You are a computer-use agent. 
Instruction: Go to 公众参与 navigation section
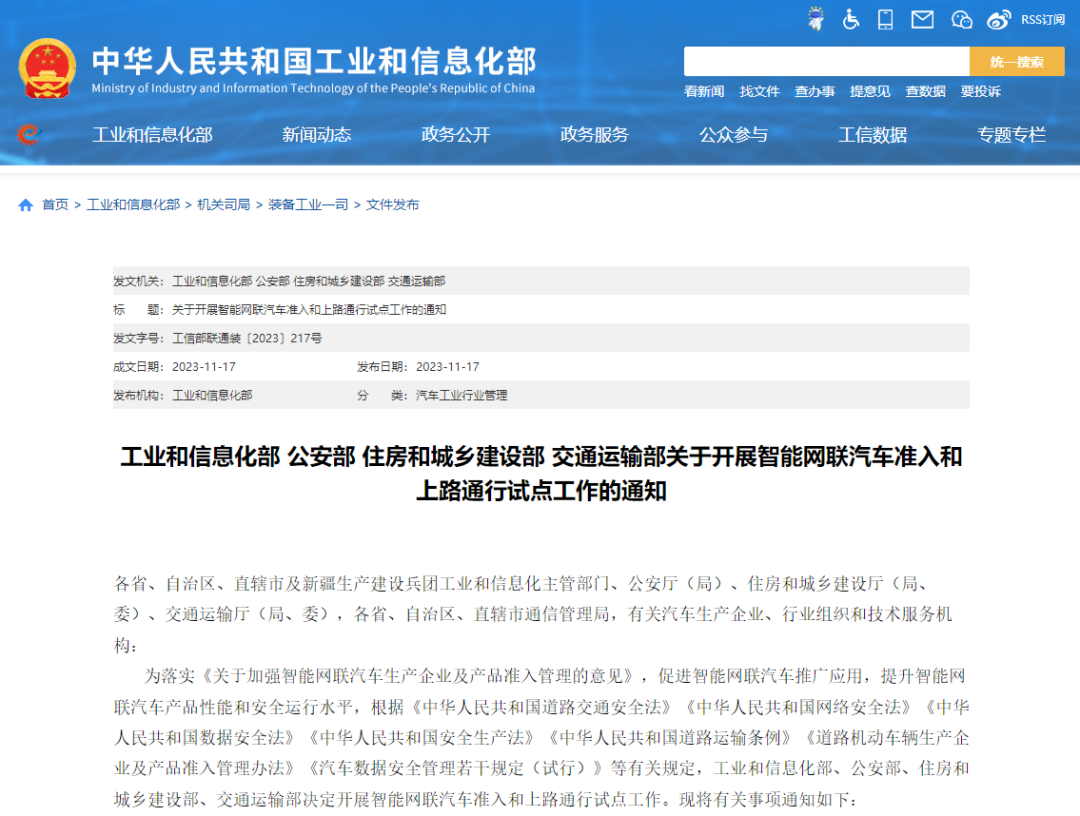pos(733,135)
